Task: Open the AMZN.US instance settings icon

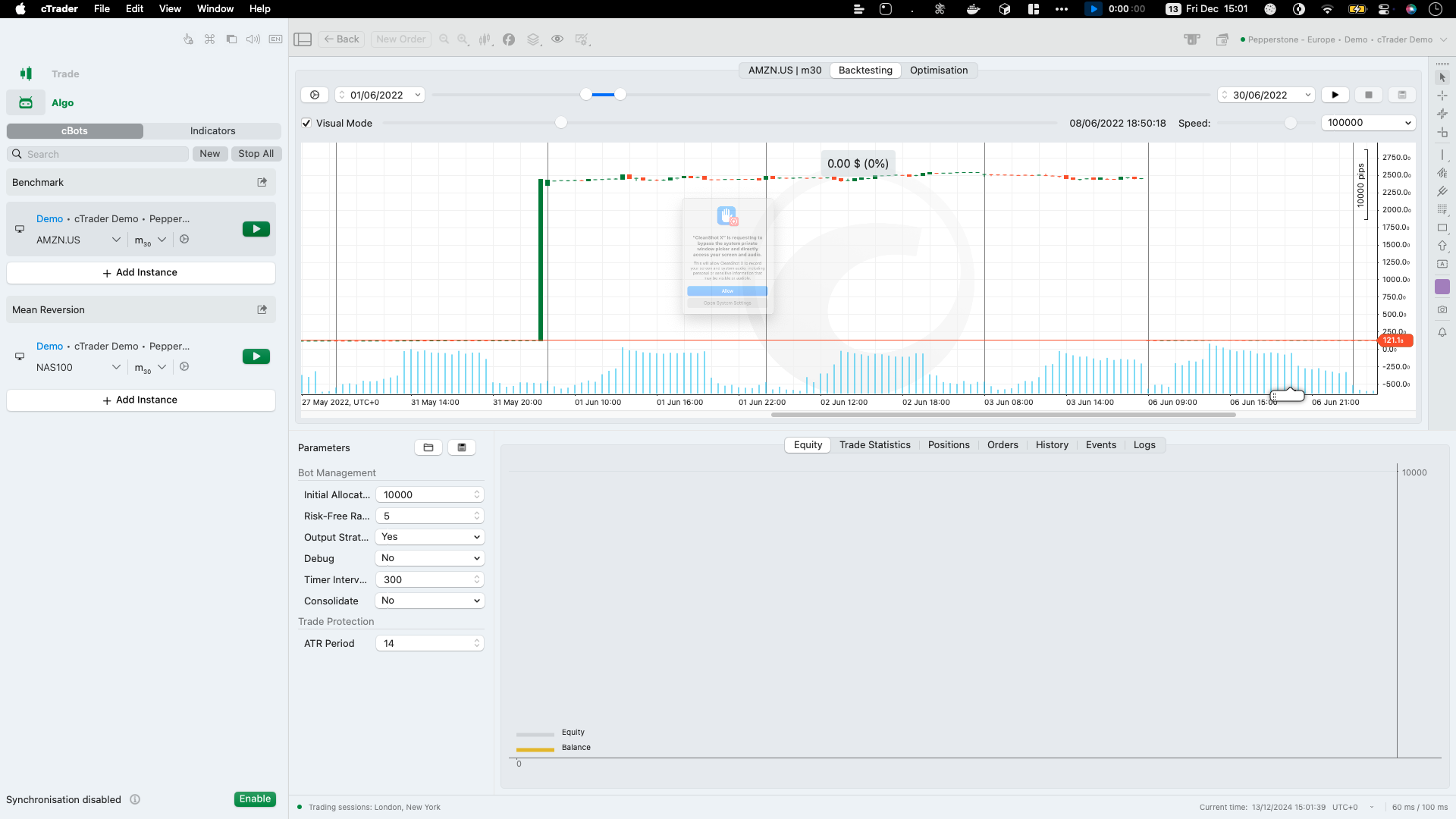Action: click(x=184, y=240)
